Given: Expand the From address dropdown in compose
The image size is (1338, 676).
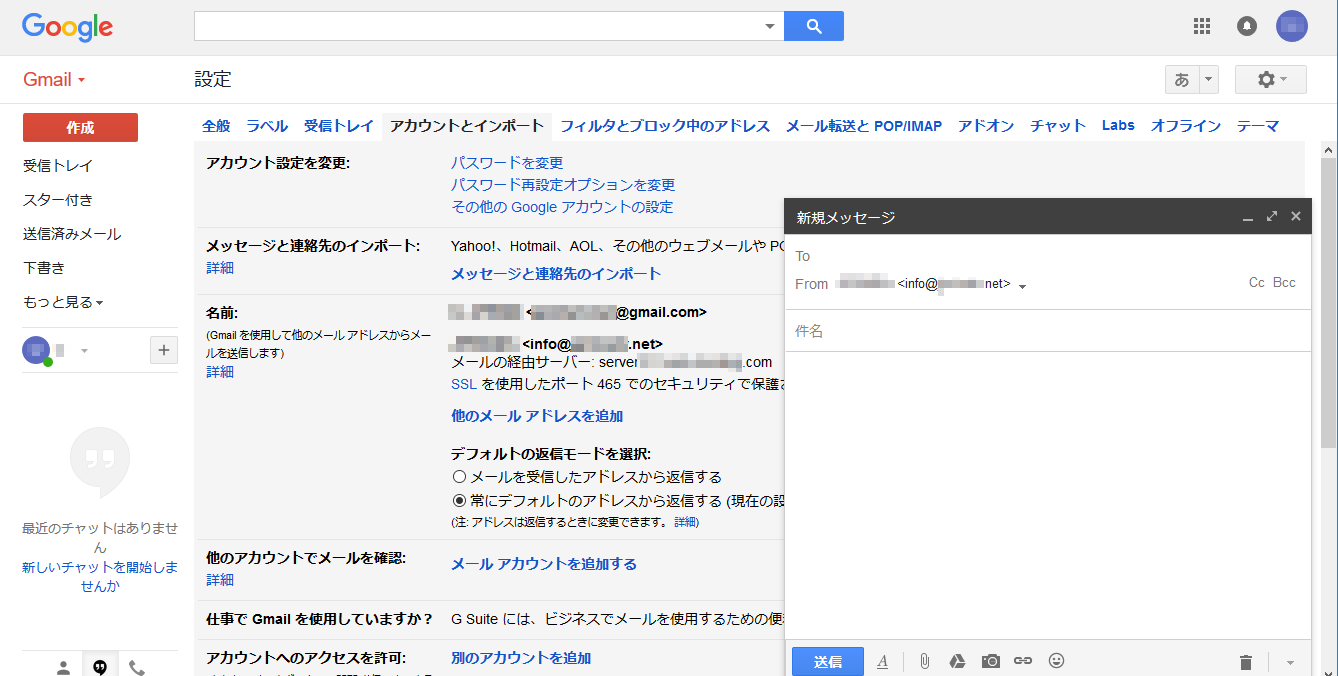Looking at the screenshot, I should pyautogui.click(x=1023, y=287).
